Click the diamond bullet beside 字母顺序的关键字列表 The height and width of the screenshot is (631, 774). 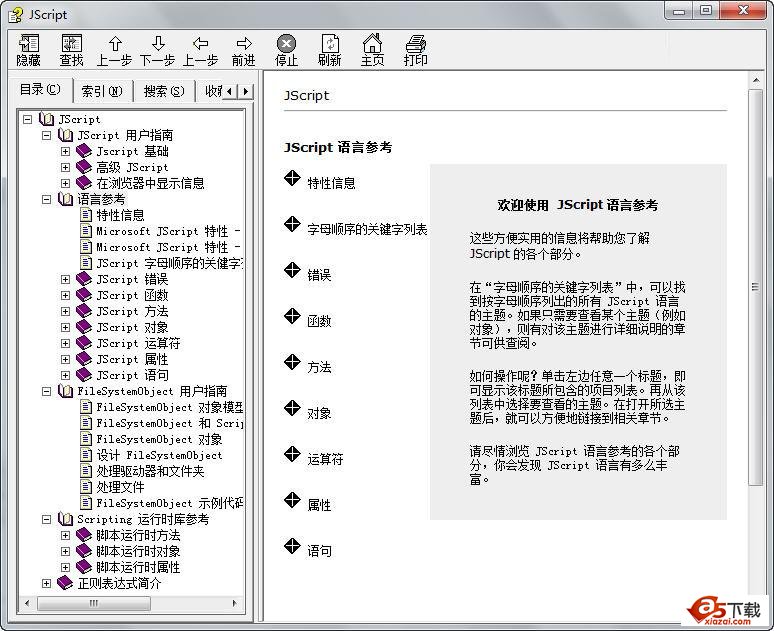point(292,224)
